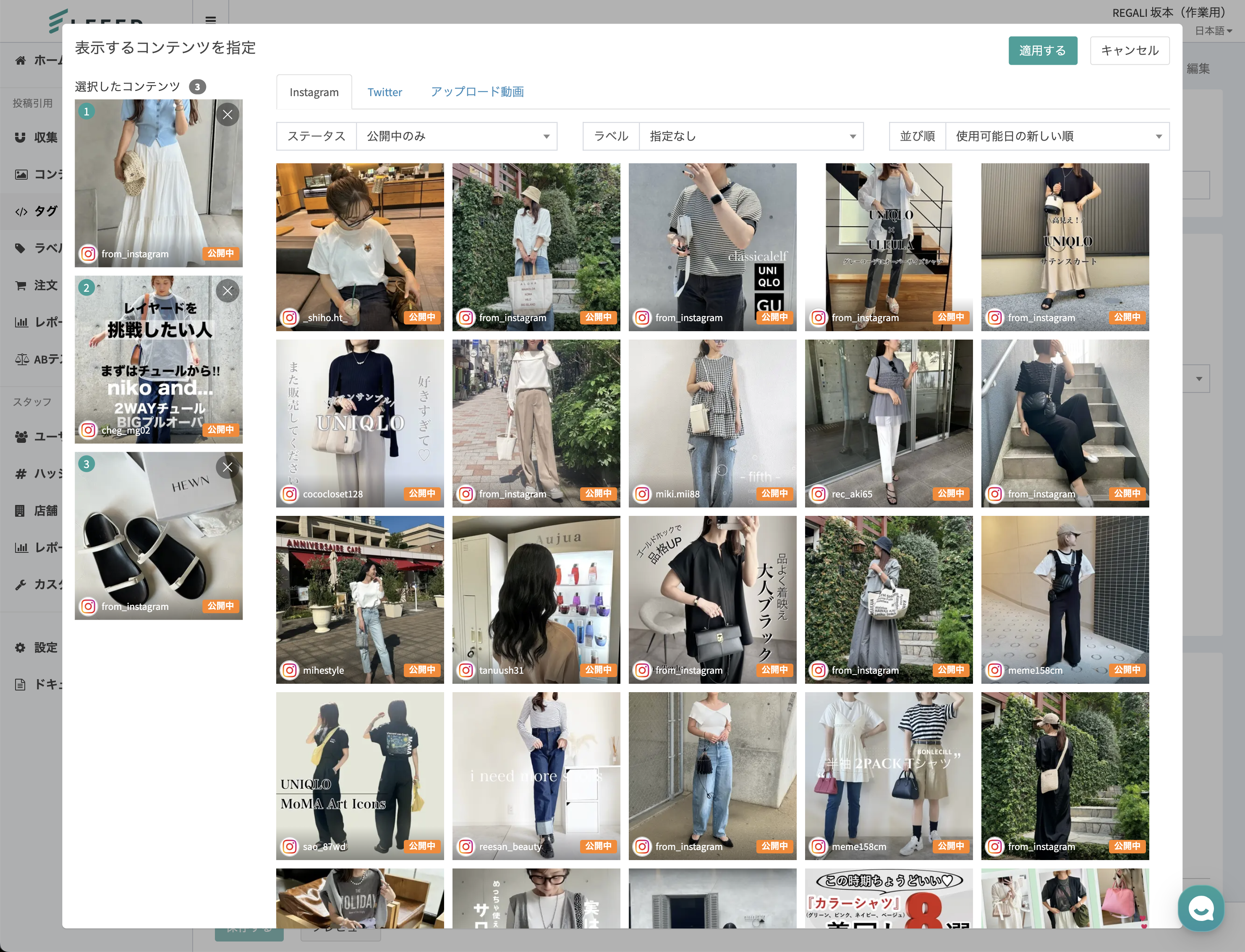Switch to the アップロード動画 tab
Screen dimensions: 1245x952
point(476,92)
